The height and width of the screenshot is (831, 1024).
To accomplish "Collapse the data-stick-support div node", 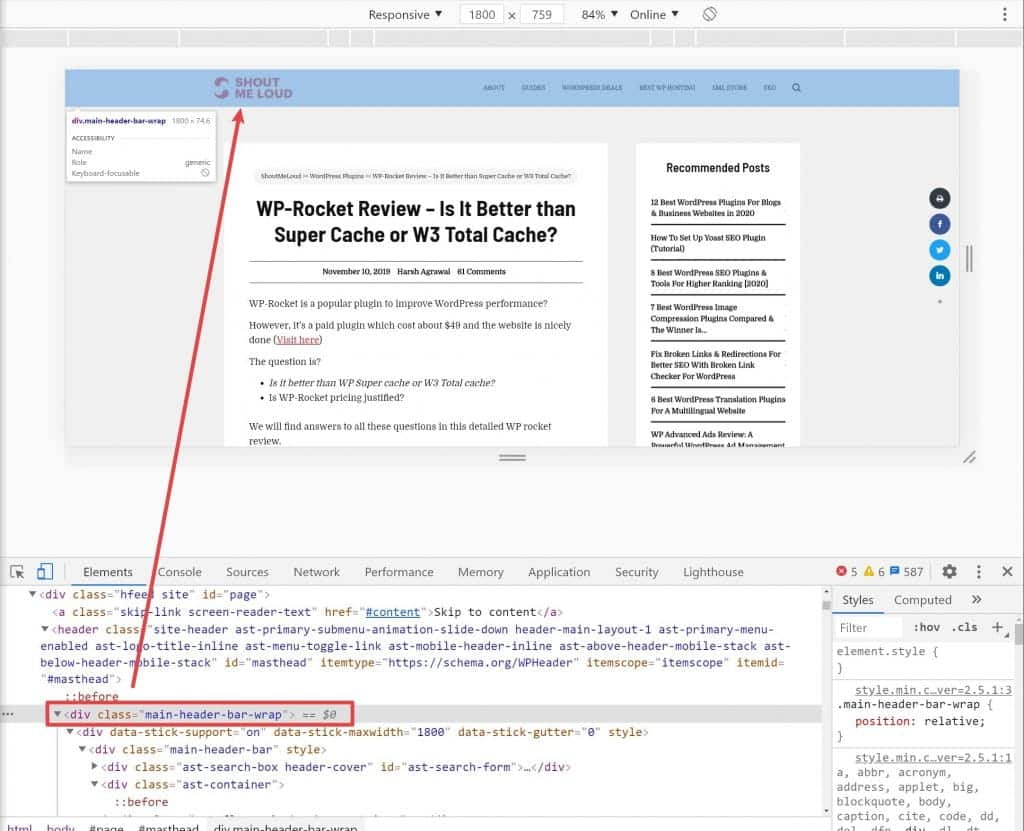I will click(x=70, y=732).
